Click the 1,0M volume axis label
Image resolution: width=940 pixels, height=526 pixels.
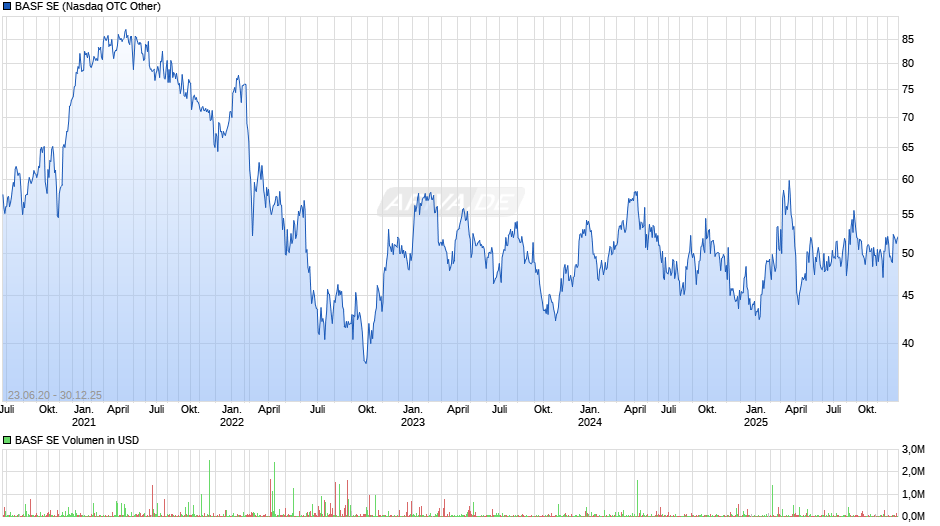coord(913,494)
